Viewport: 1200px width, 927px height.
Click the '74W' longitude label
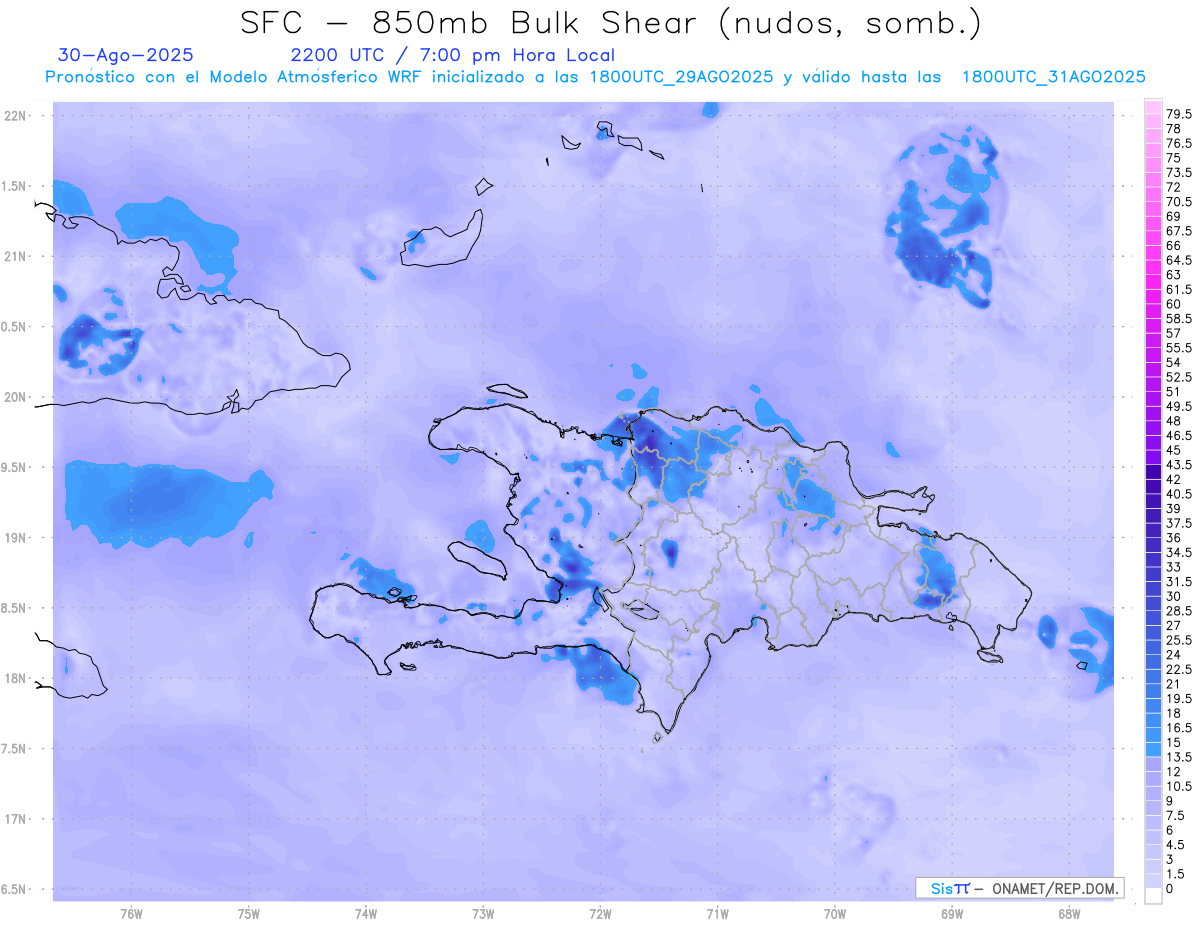click(x=366, y=913)
